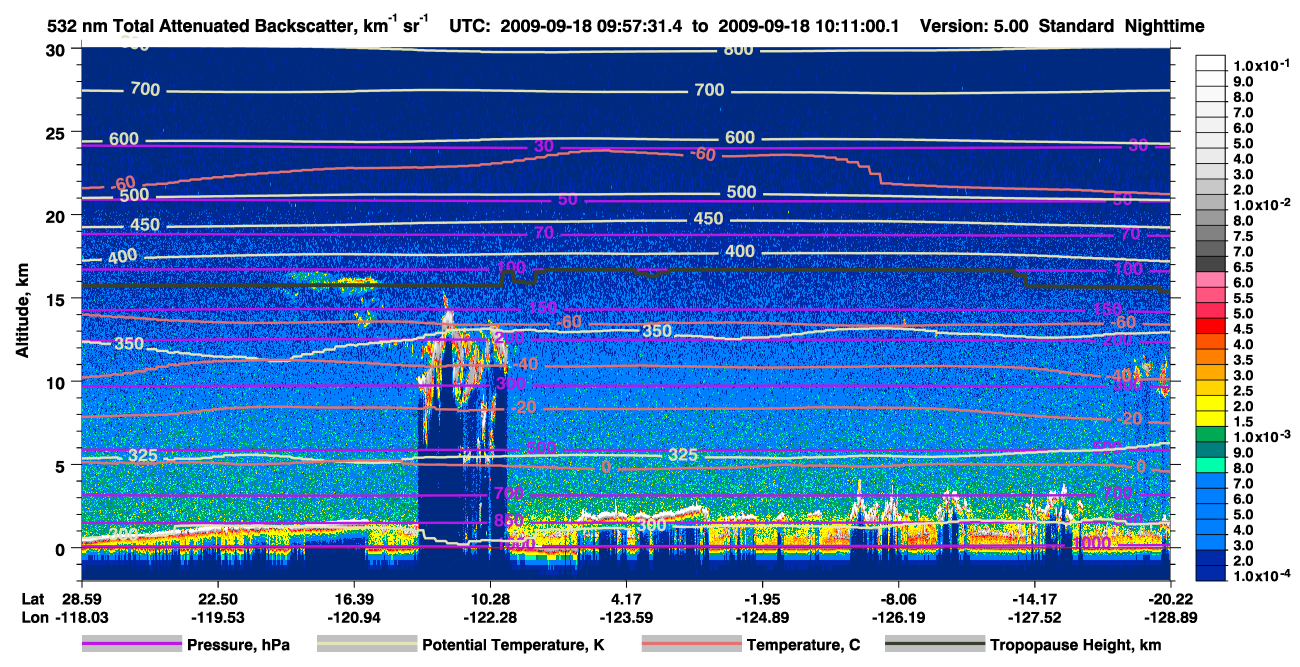Click the magenta line swatch for Pressure legend
This screenshot has width=1300, height=667.
tap(132, 645)
